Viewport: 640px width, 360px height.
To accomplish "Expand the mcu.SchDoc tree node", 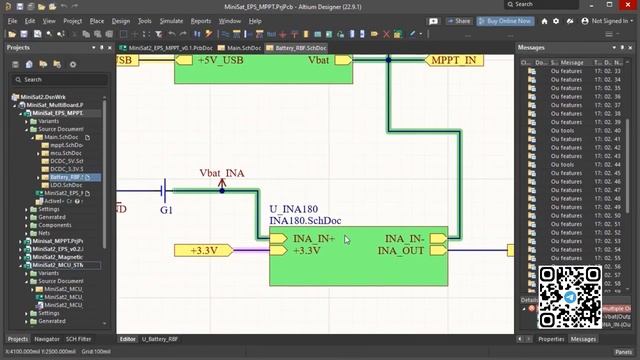I will 38,153.
